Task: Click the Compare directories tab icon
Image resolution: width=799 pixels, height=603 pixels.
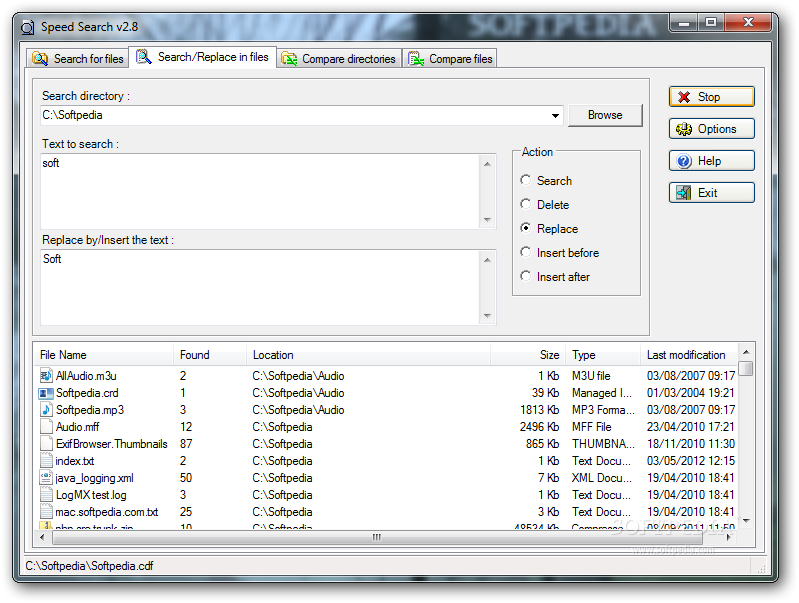Action: (289, 59)
